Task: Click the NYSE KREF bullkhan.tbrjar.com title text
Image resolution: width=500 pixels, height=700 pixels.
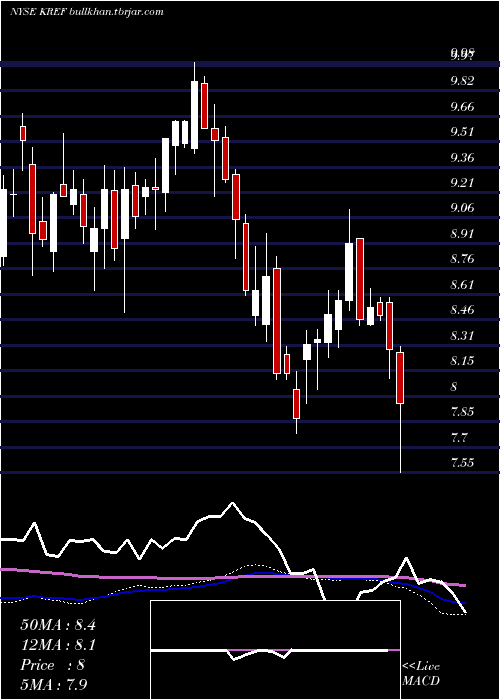Action: 87,12
